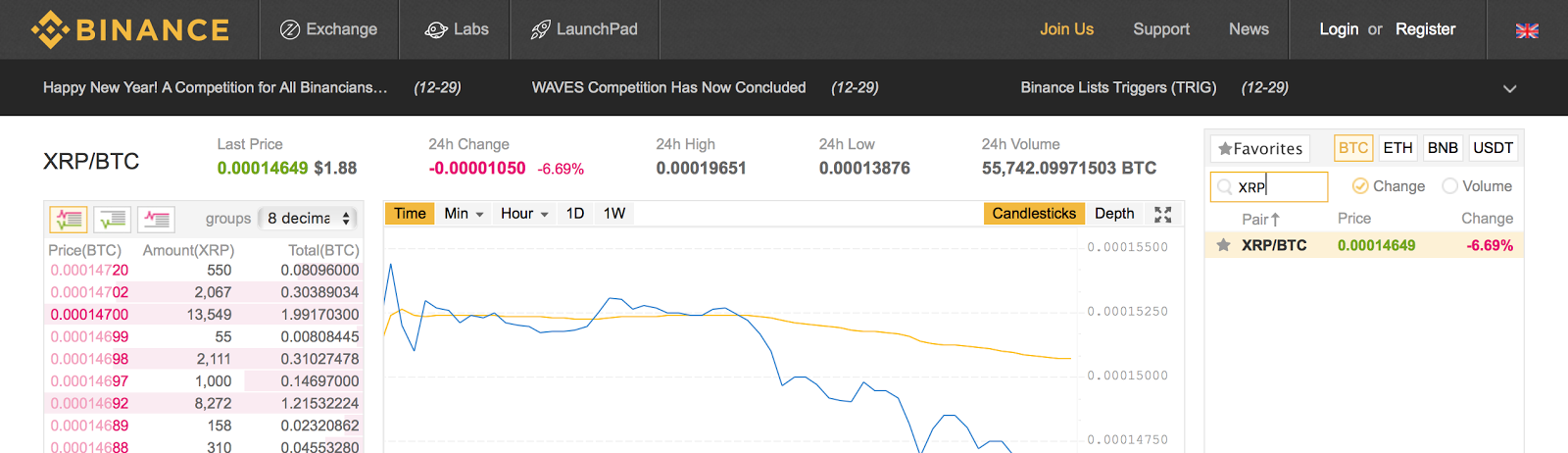Open the Exchange menu

(328, 29)
